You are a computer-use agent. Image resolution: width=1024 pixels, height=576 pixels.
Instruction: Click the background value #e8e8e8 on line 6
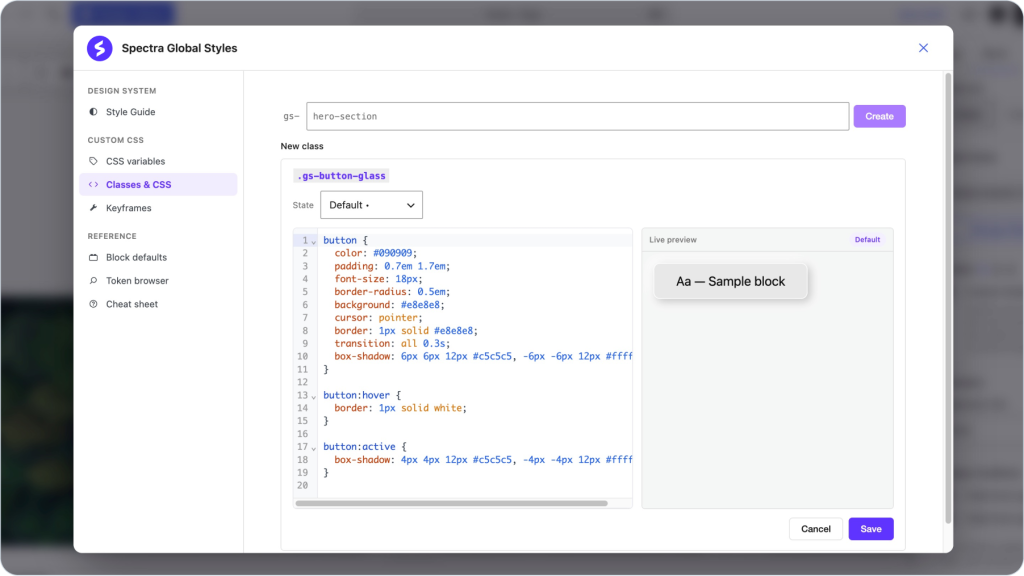click(x=420, y=305)
